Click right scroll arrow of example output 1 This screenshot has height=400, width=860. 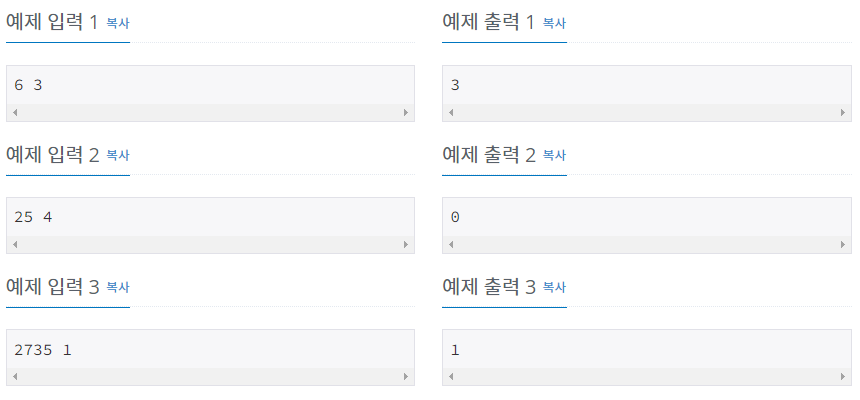coord(843,112)
